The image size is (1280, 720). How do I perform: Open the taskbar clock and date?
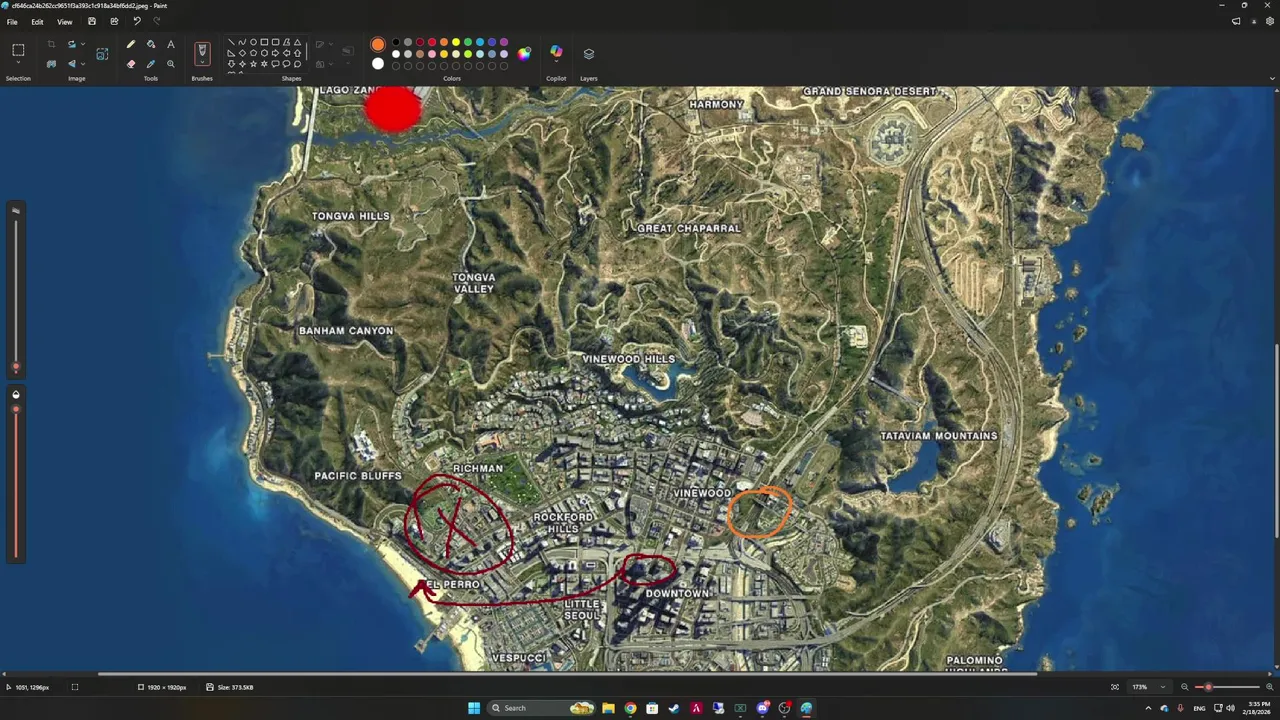click(1259, 708)
